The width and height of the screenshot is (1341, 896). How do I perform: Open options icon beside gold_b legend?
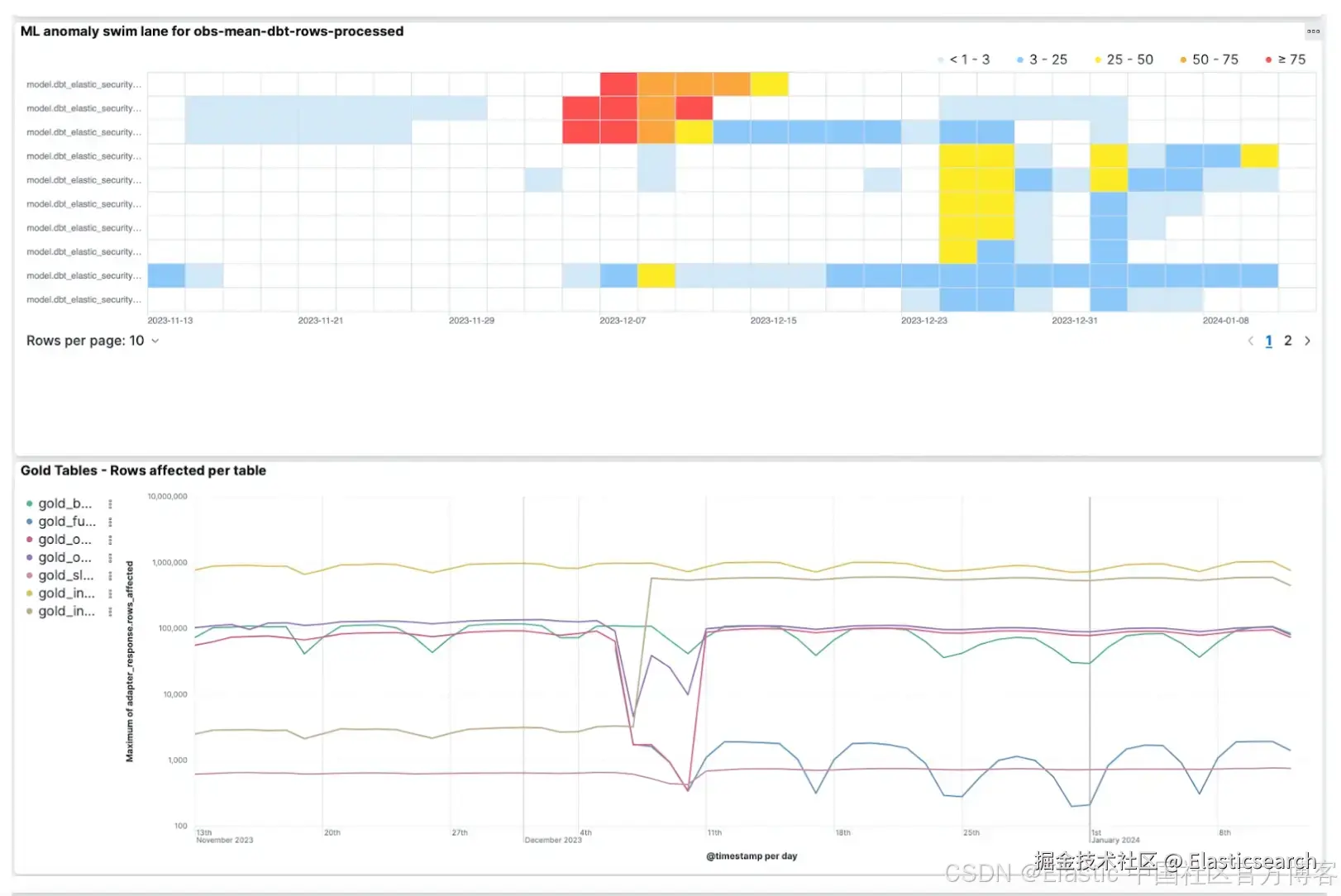[110, 503]
